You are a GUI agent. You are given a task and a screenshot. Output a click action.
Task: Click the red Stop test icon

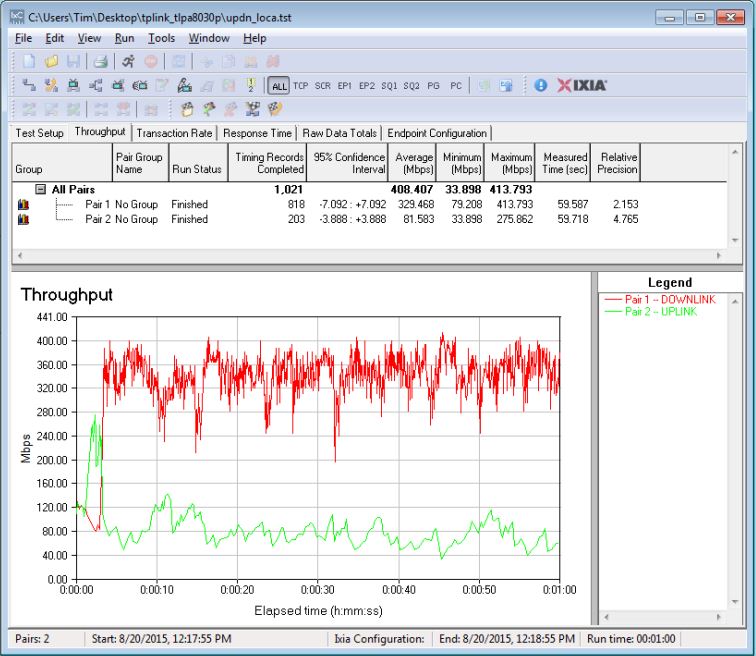151,61
